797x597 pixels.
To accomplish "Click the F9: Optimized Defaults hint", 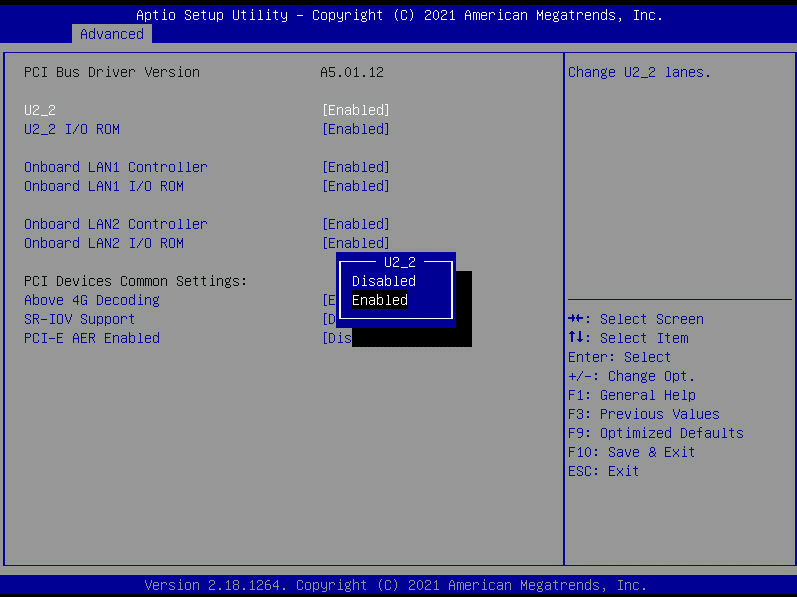I will click(656, 433).
